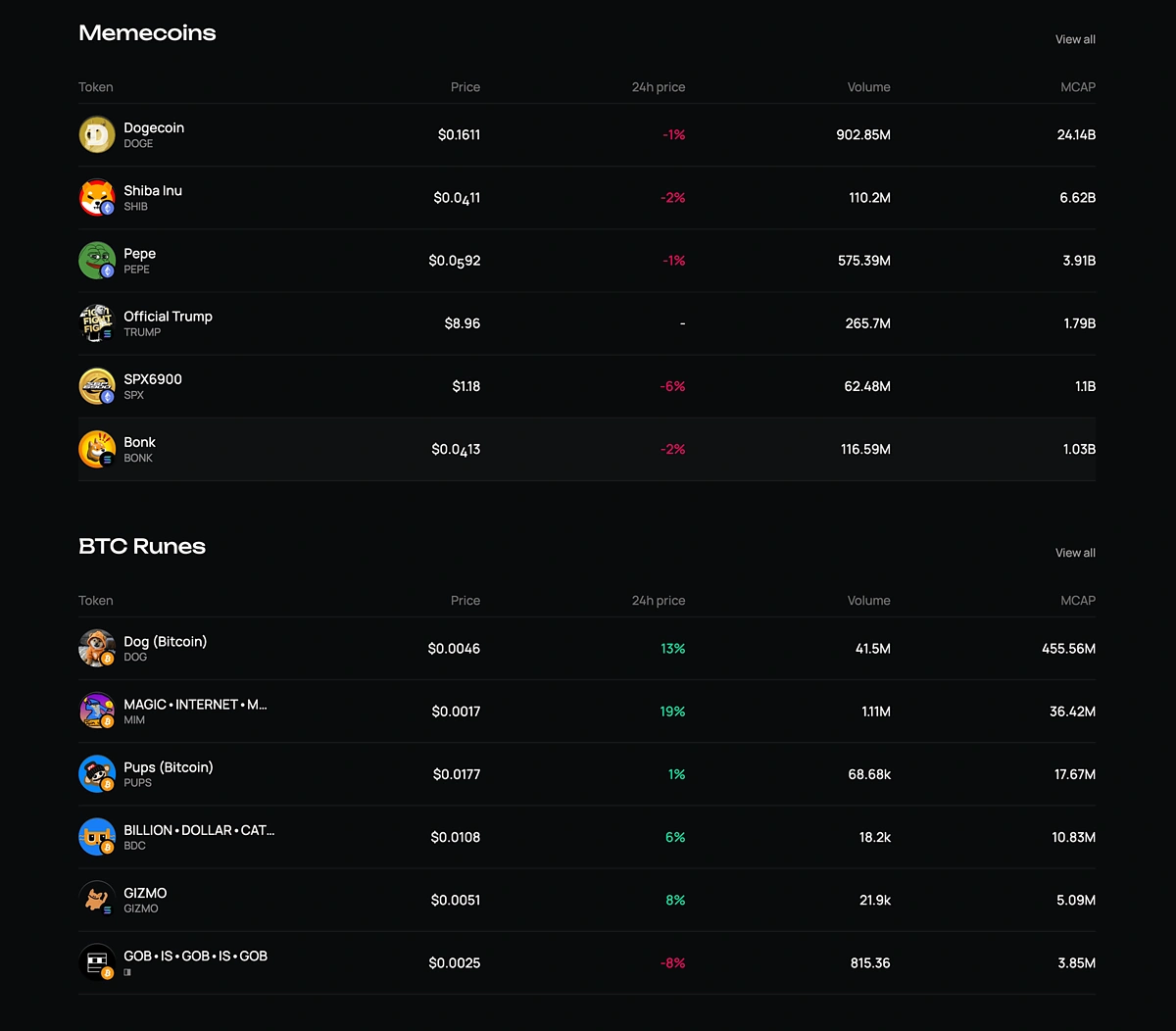Select the GIZMO token logo
The image size is (1176, 1031).
(96, 899)
